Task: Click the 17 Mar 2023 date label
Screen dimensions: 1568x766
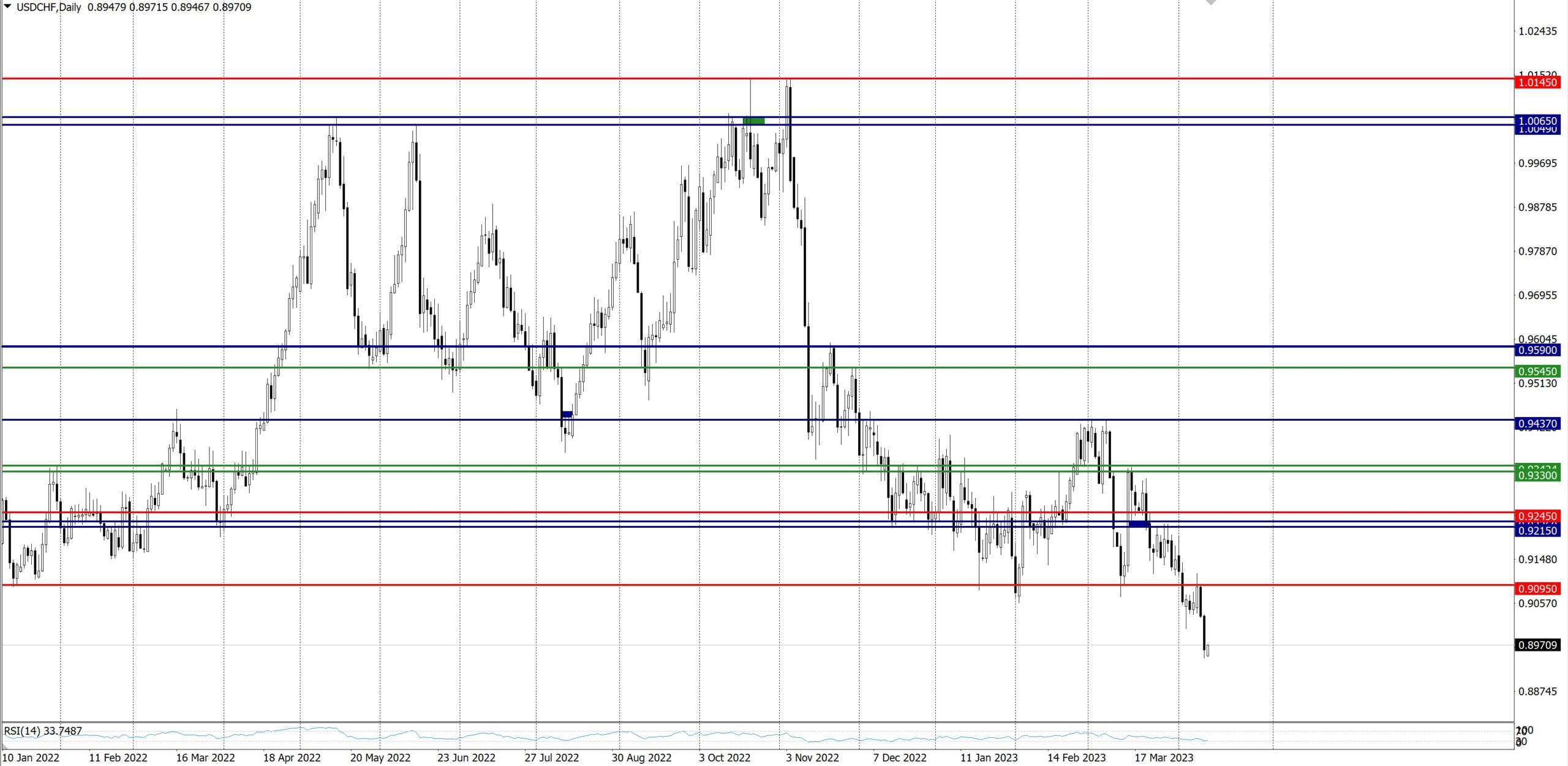Action: [1163, 758]
